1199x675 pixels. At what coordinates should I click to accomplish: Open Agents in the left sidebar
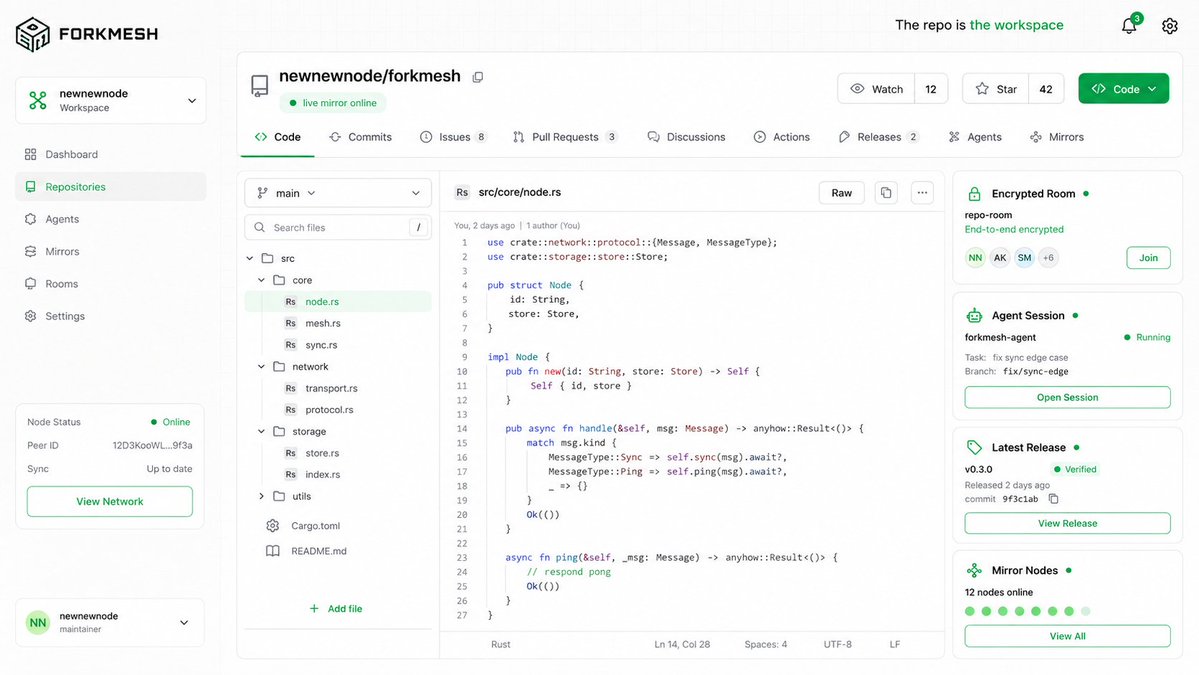(111, 219)
